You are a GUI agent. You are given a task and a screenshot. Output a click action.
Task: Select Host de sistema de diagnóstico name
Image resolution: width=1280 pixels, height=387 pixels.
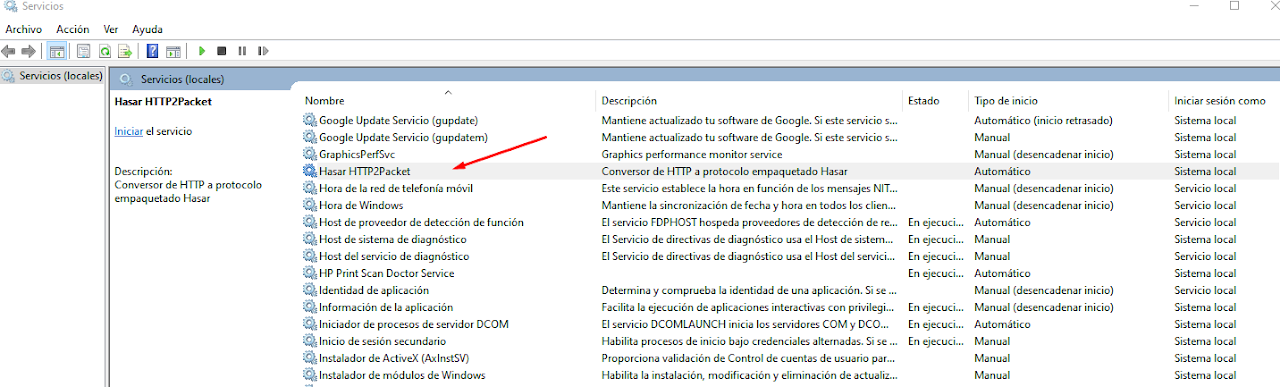click(x=392, y=239)
